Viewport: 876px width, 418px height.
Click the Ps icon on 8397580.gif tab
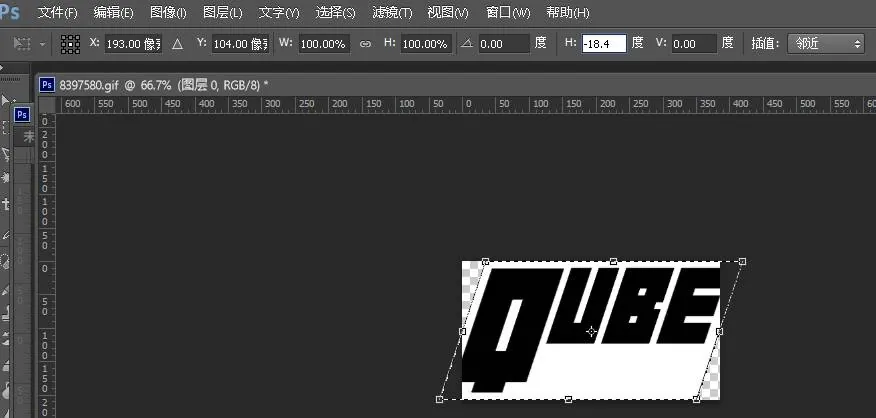[x=47, y=84]
